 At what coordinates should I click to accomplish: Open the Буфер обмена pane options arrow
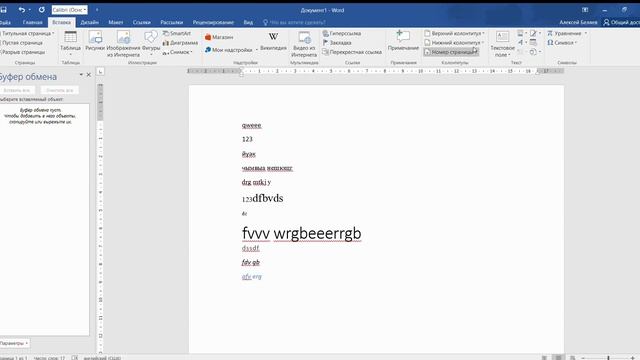coord(81,75)
